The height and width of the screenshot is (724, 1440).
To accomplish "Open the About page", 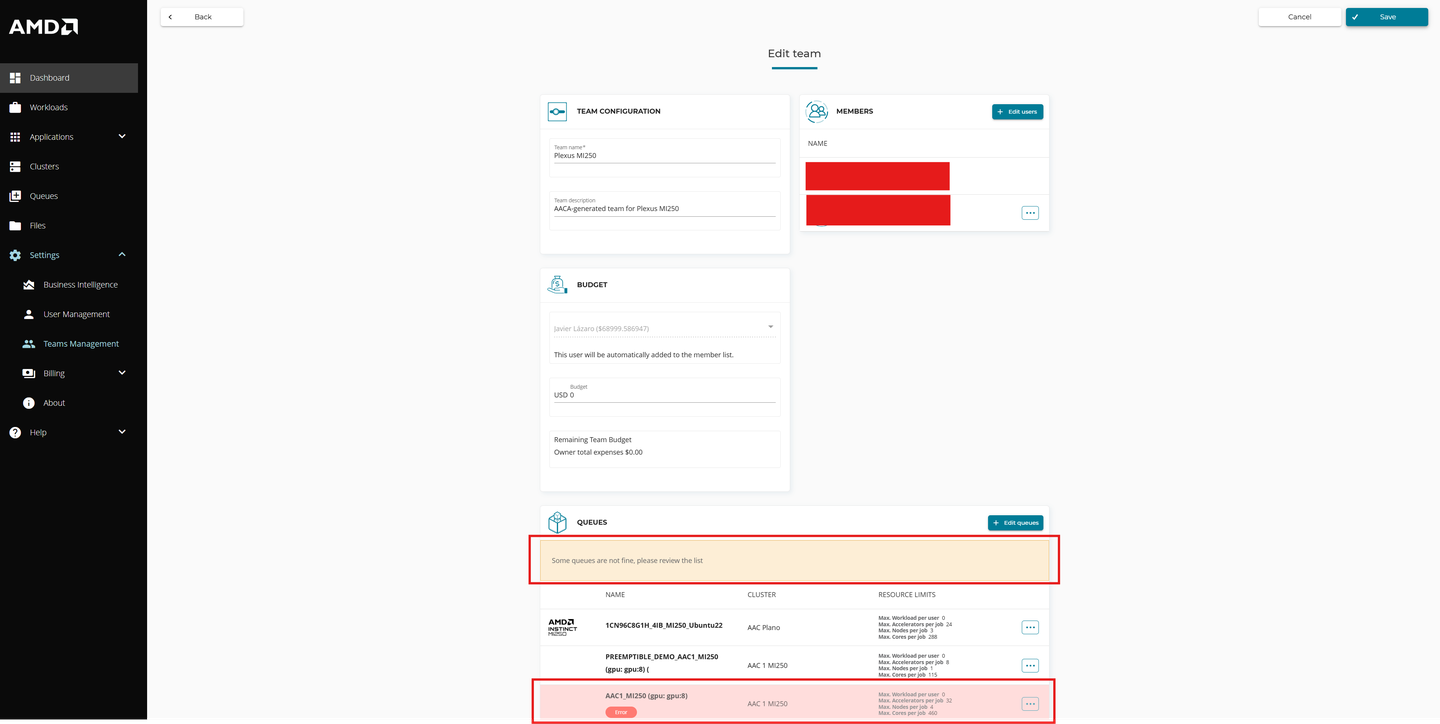I will coord(54,403).
